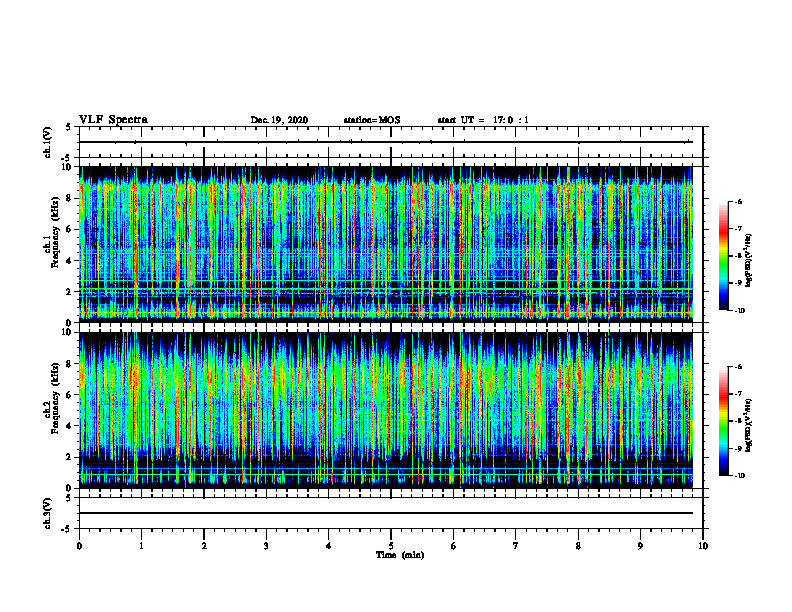
Task: Click the time axis tick label "10"
Action: pyautogui.click(x=703, y=546)
